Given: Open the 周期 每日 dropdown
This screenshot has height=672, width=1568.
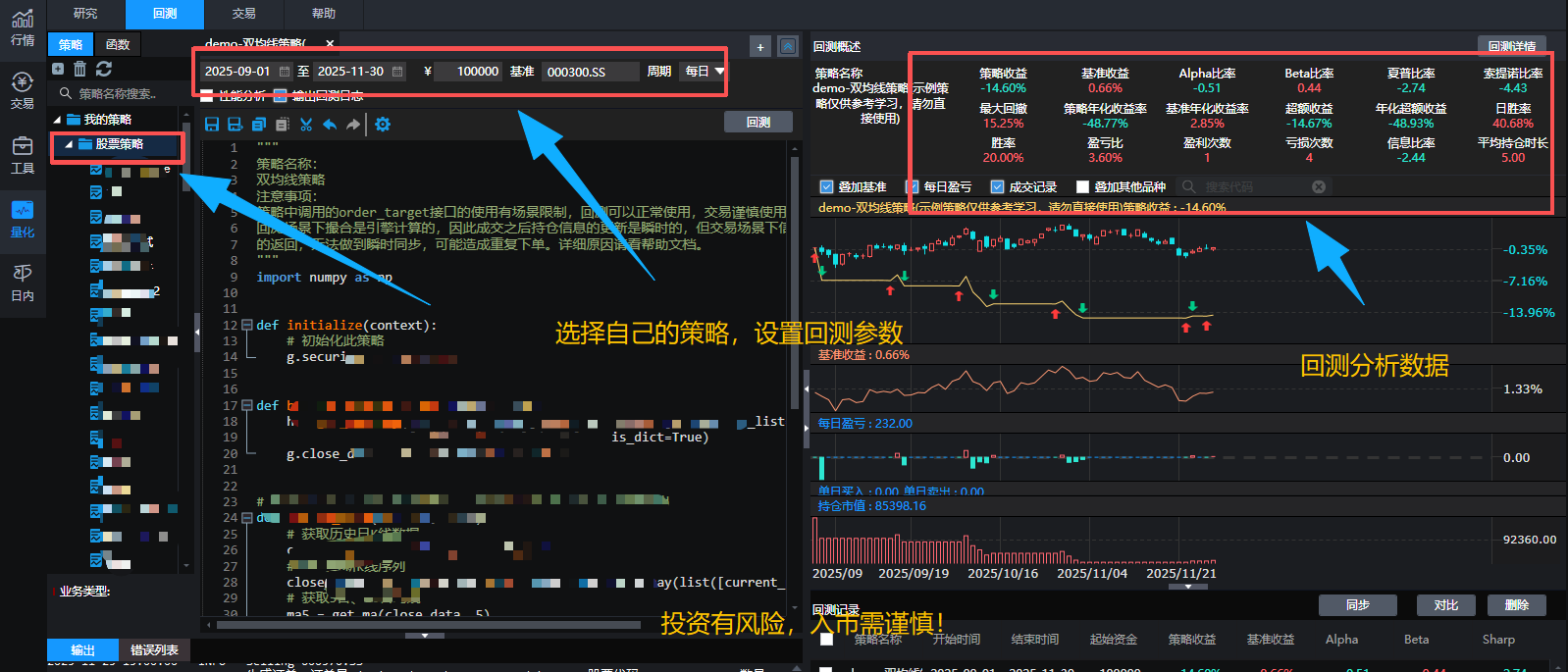Looking at the screenshot, I should click(706, 72).
